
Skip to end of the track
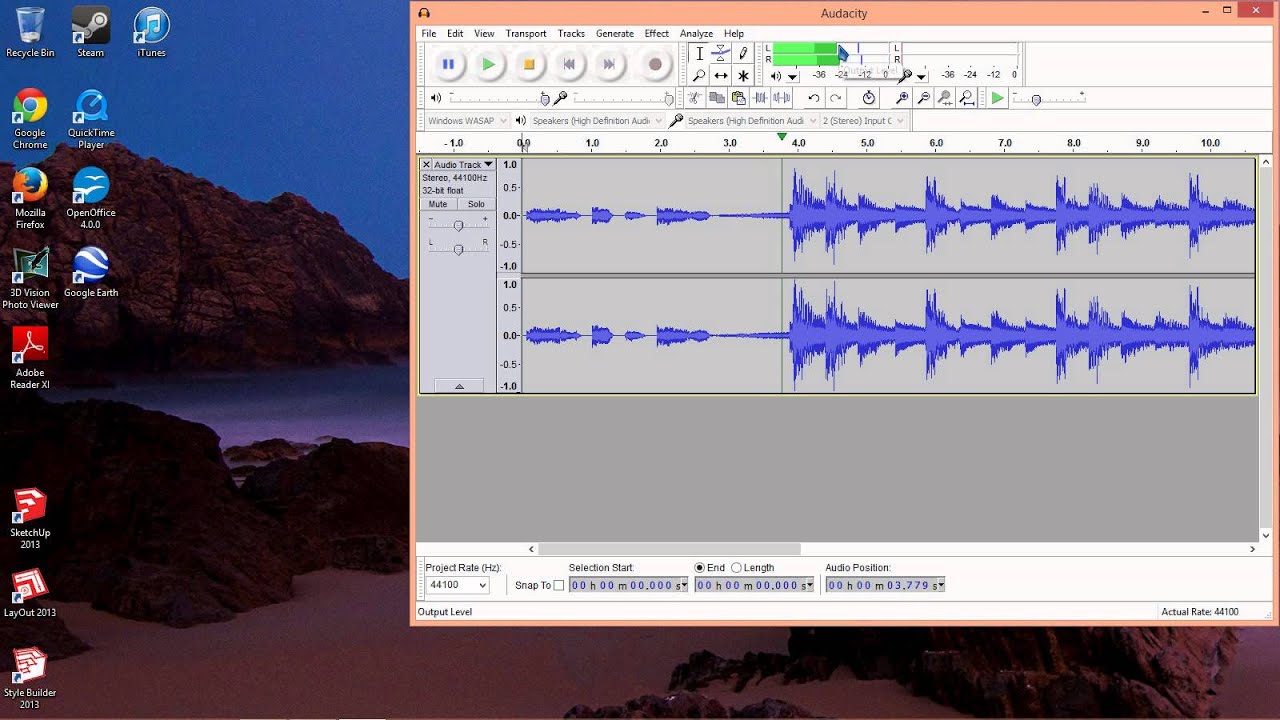point(609,64)
